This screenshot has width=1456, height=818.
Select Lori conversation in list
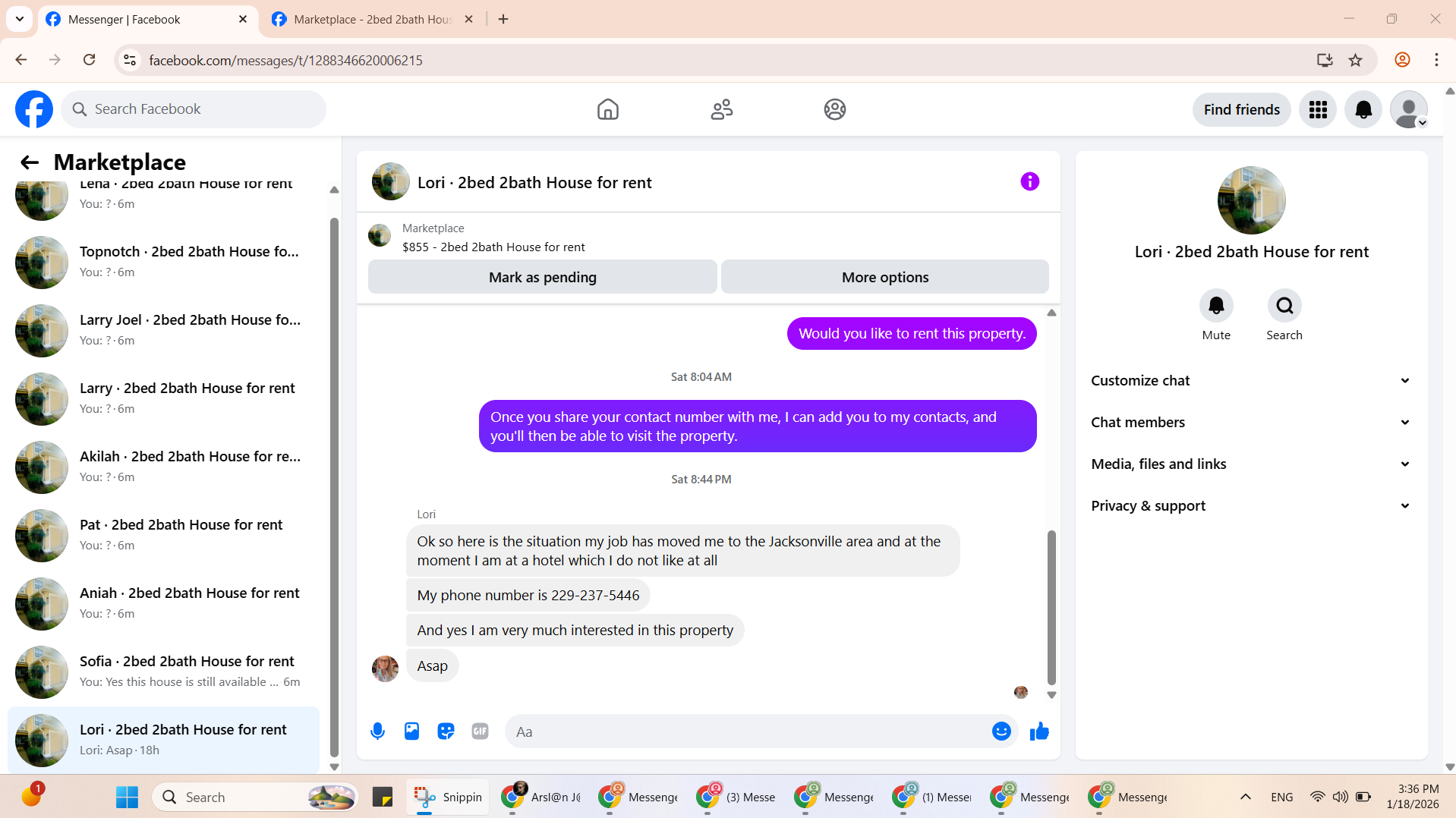(x=163, y=741)
